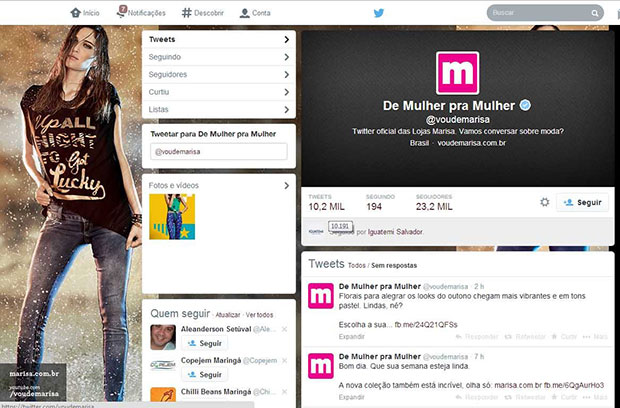Open the Seguidores list
The width and height of the screenshot is (620, 408).
pyautogui.click(x=219, y=74)
